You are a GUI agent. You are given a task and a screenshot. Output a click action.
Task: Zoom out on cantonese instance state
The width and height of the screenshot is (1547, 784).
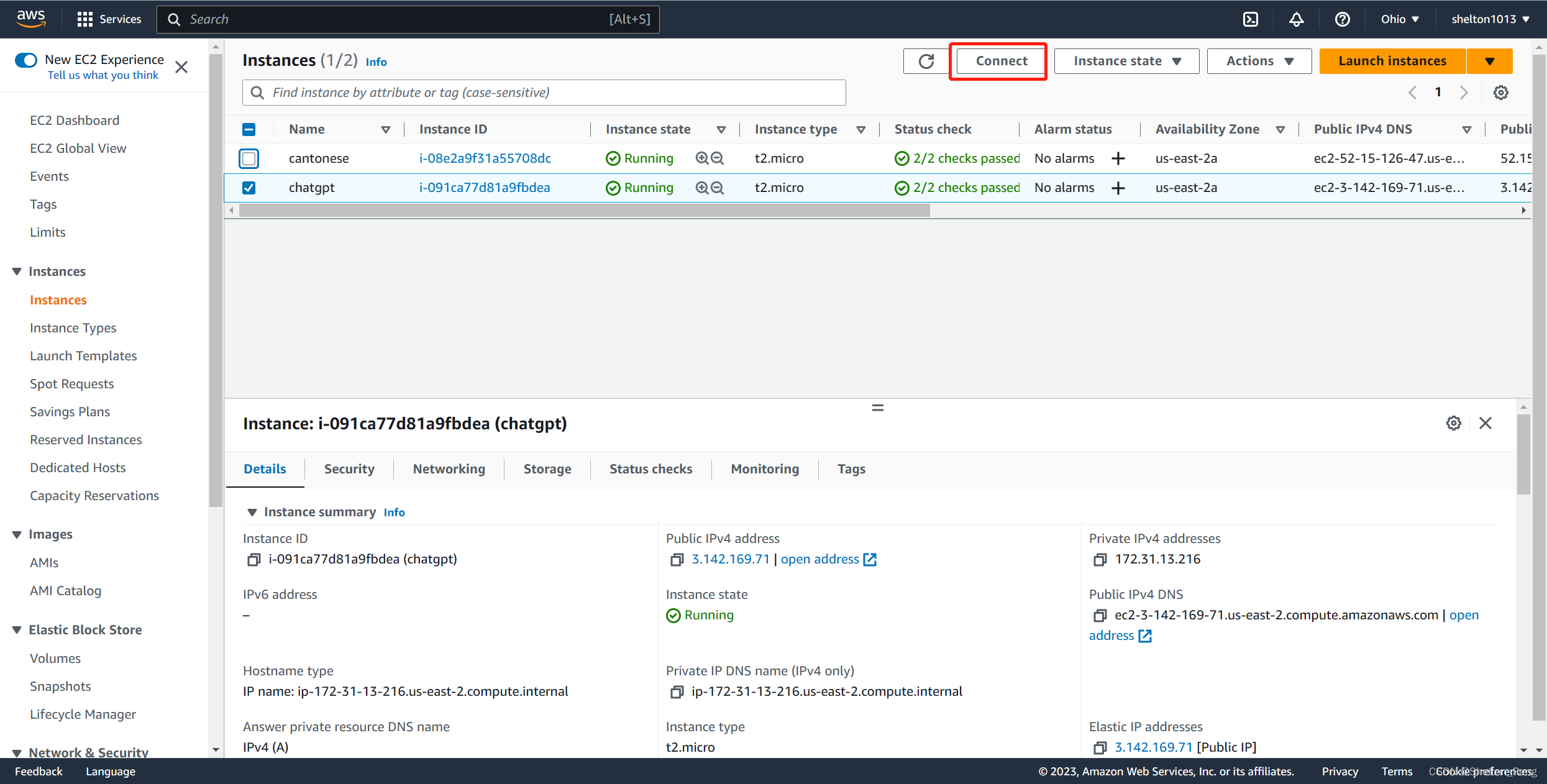(x=717, y=158)
